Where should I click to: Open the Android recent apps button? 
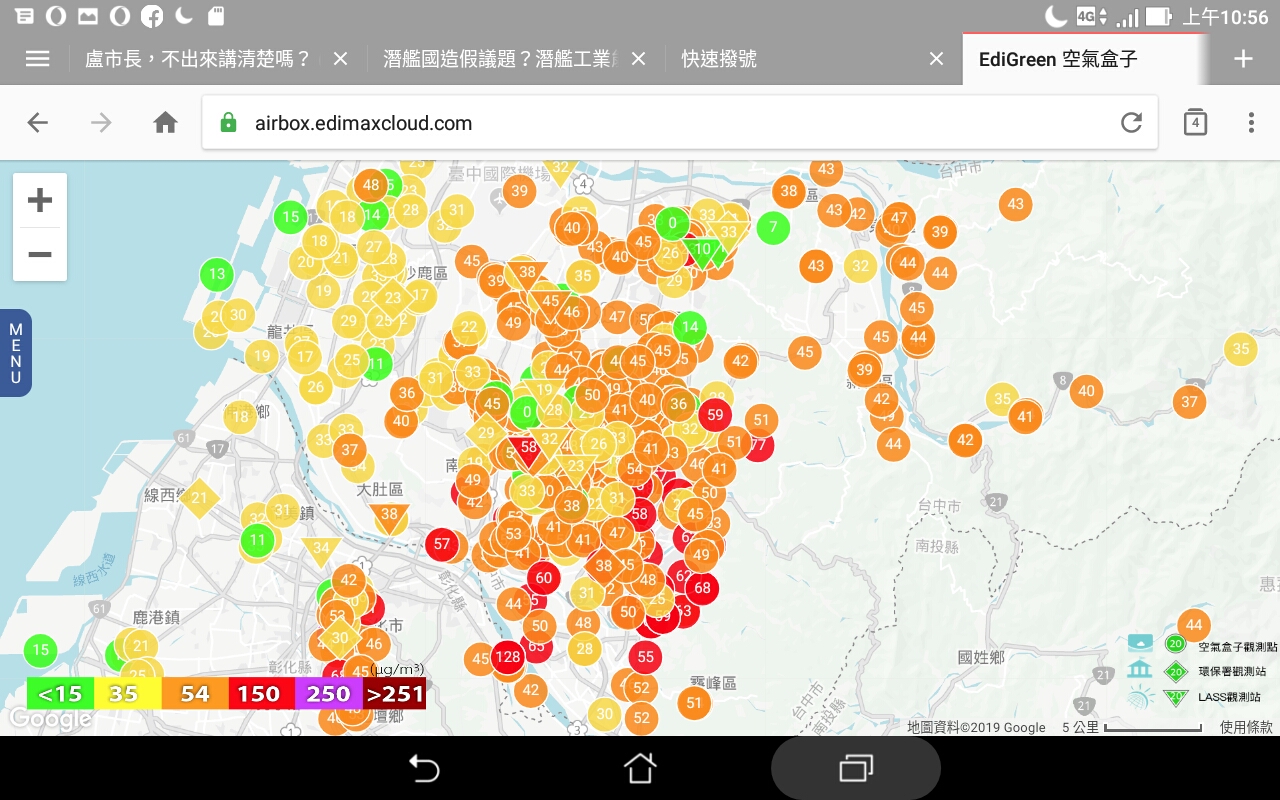coord(855,768)
